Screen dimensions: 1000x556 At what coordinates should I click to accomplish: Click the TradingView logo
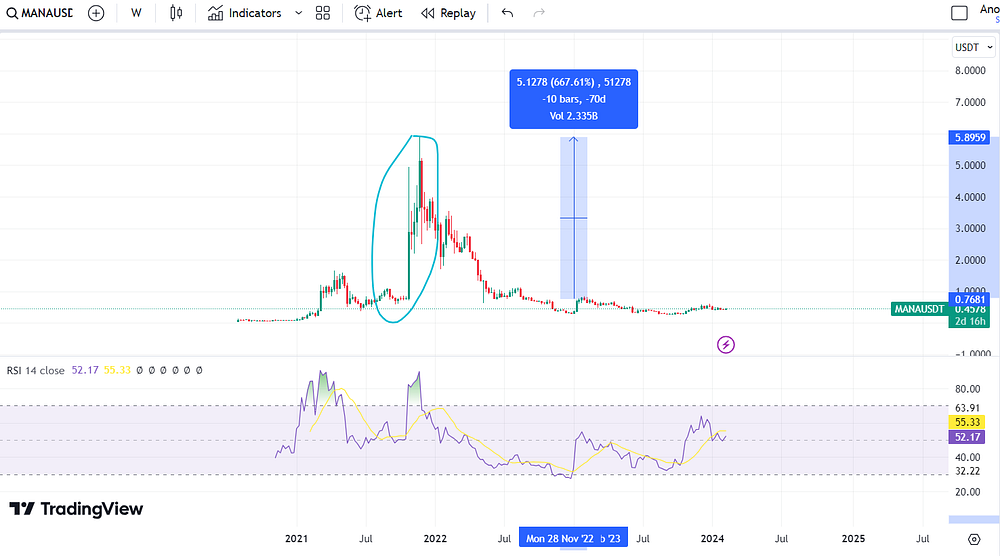76,509
